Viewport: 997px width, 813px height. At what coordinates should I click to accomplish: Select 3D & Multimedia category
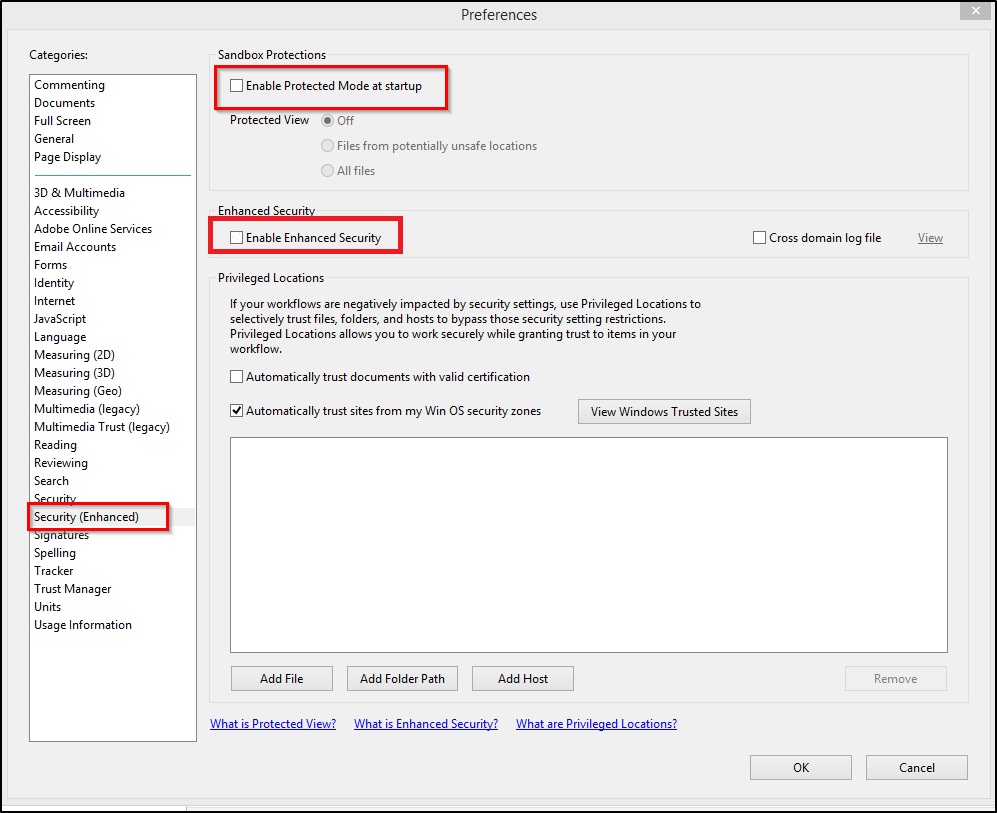click(79, 193)
